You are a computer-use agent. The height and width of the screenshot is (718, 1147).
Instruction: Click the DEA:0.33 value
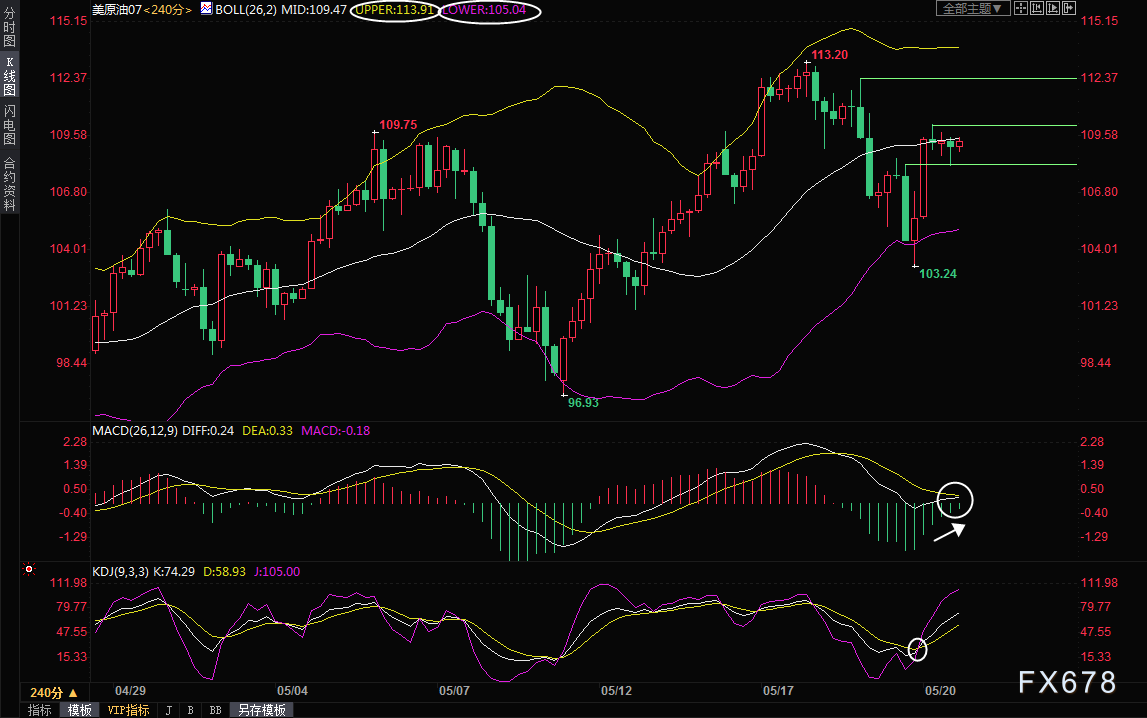click(x=267, y=431)
